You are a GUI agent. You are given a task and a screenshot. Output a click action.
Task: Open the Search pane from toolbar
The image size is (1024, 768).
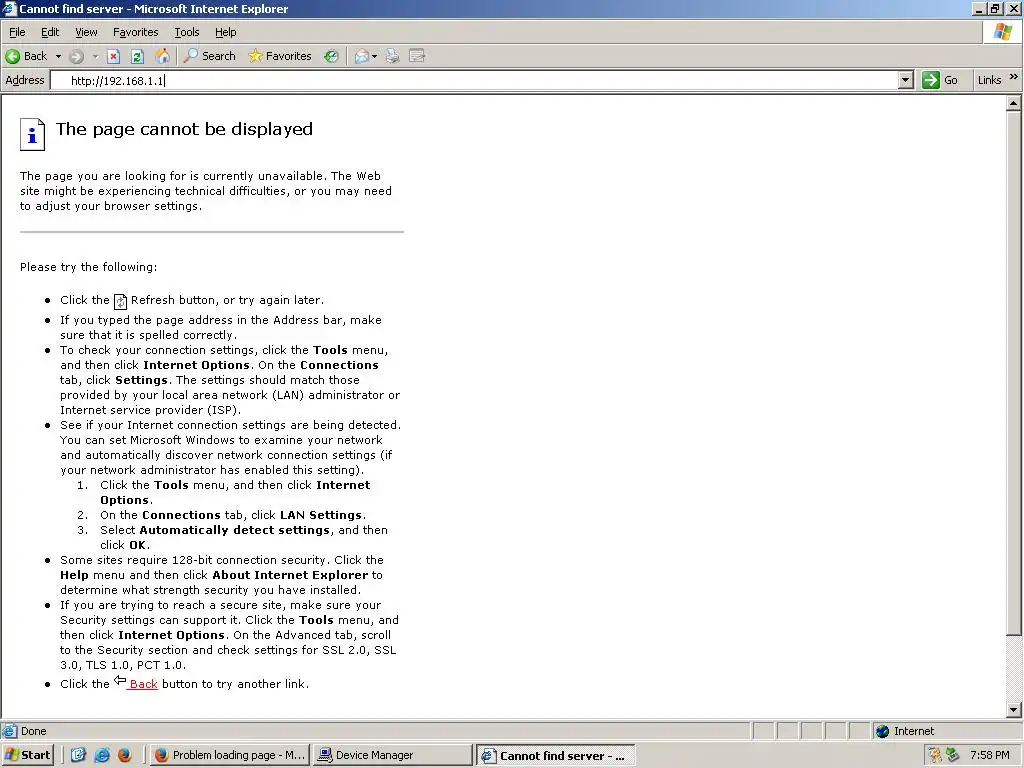[x=210, y=56]
